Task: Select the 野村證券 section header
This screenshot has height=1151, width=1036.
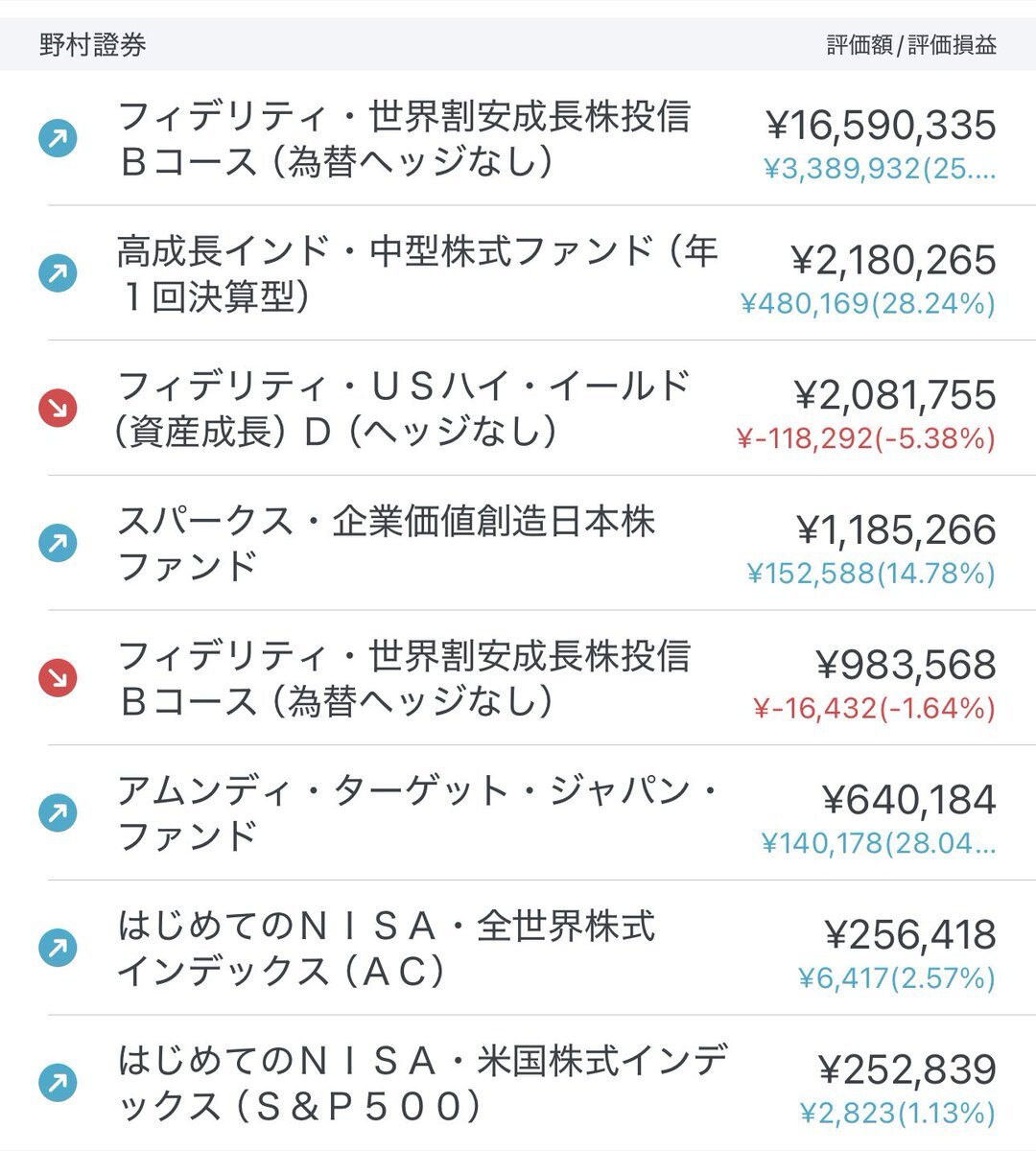Action: [93, 45]
